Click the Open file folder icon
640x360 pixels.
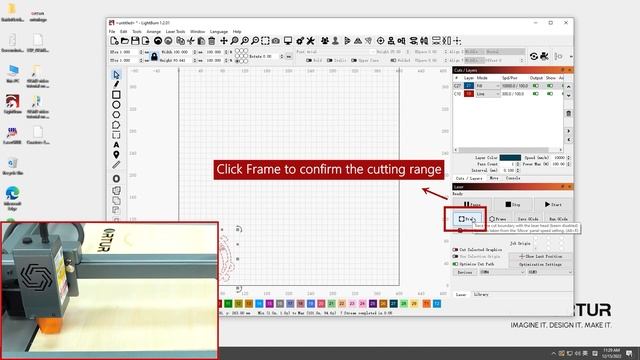tap(125, 41)
